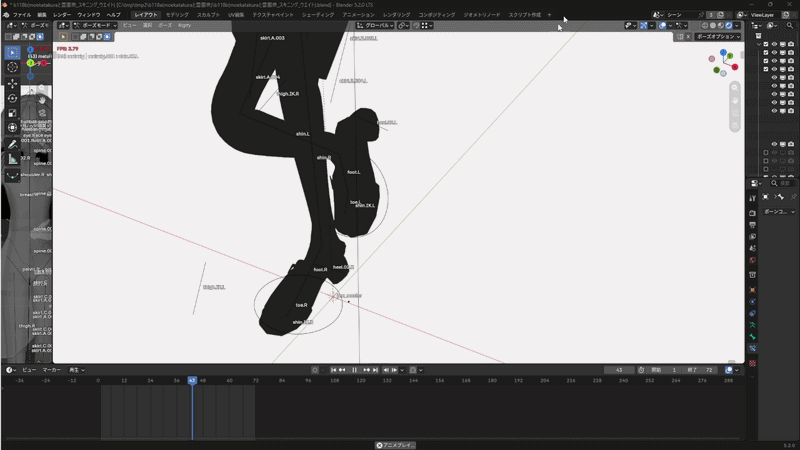This screenshot has height=450, width=800.
Task: Open the Output properties tab icon
Action: (x=753, y=225)
